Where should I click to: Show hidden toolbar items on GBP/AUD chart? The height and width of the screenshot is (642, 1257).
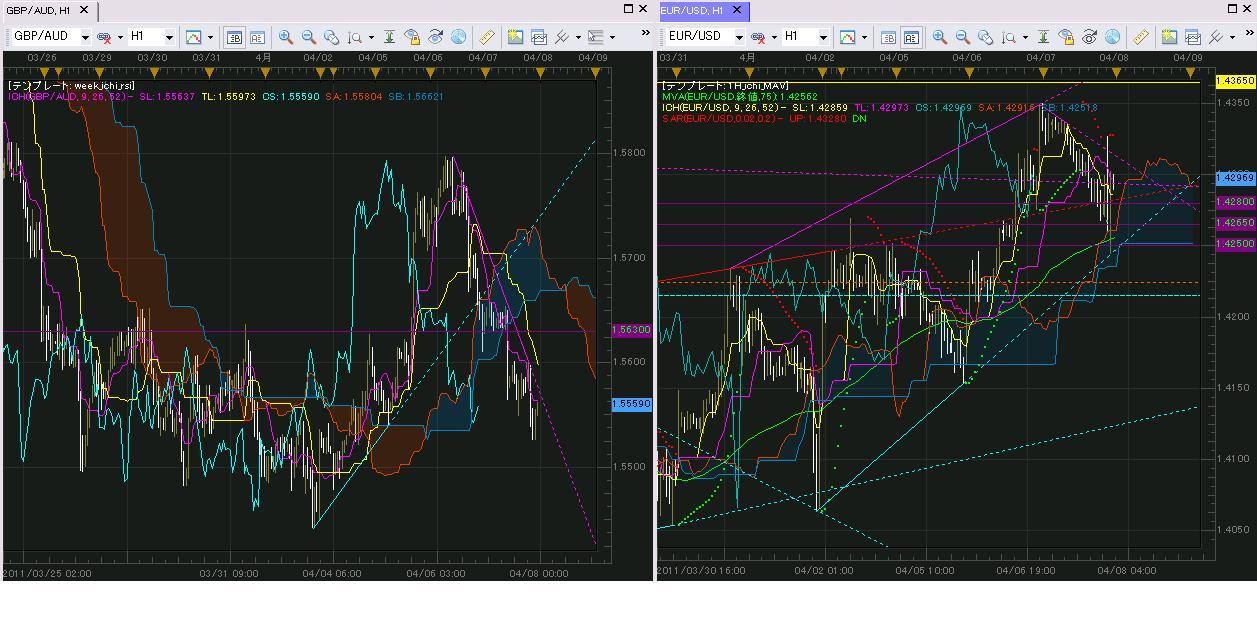point(645,34)
